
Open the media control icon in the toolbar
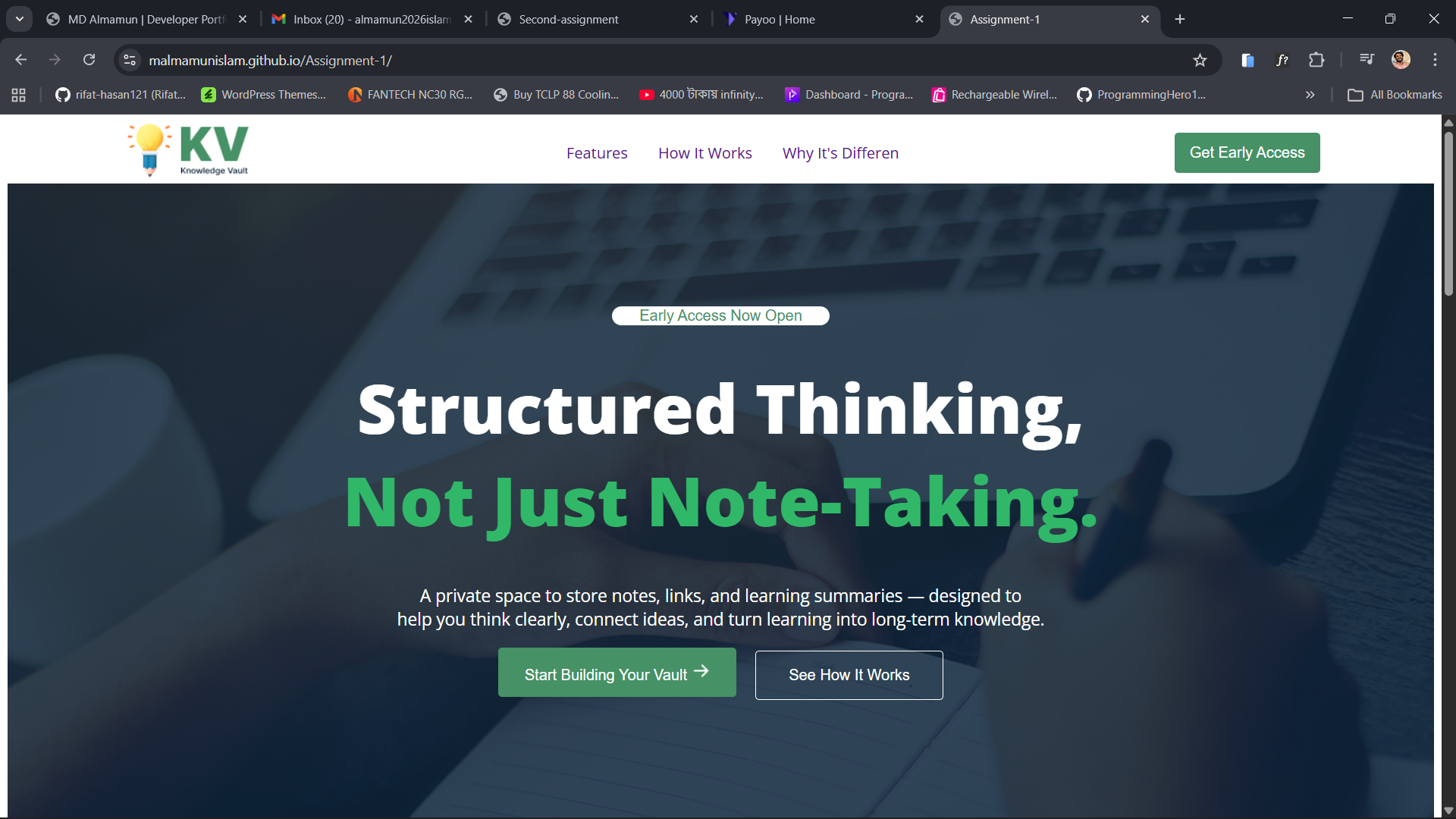click(x=1367, y=59)
